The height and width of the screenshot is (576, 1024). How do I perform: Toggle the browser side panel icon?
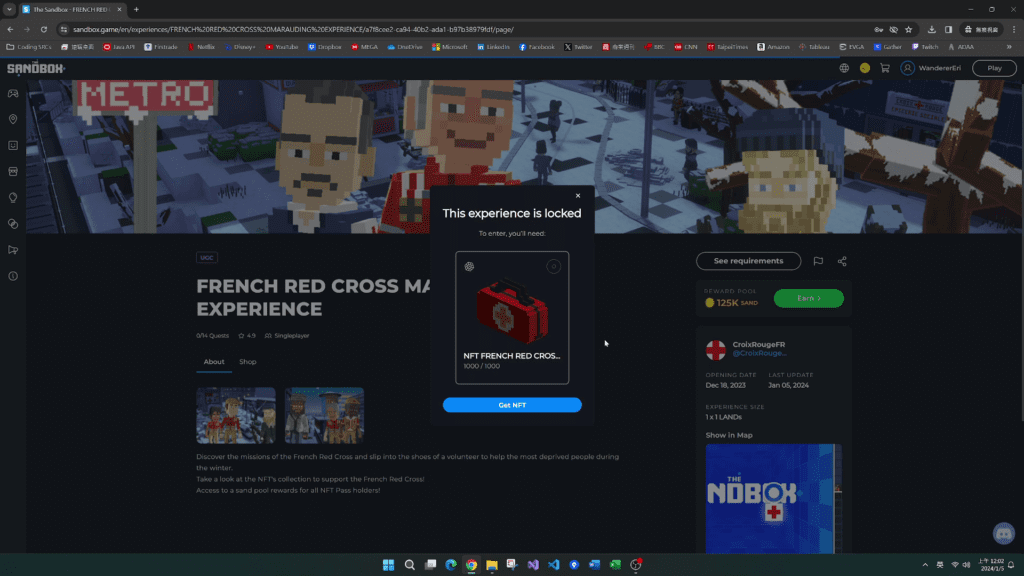[x=948, y=29]
